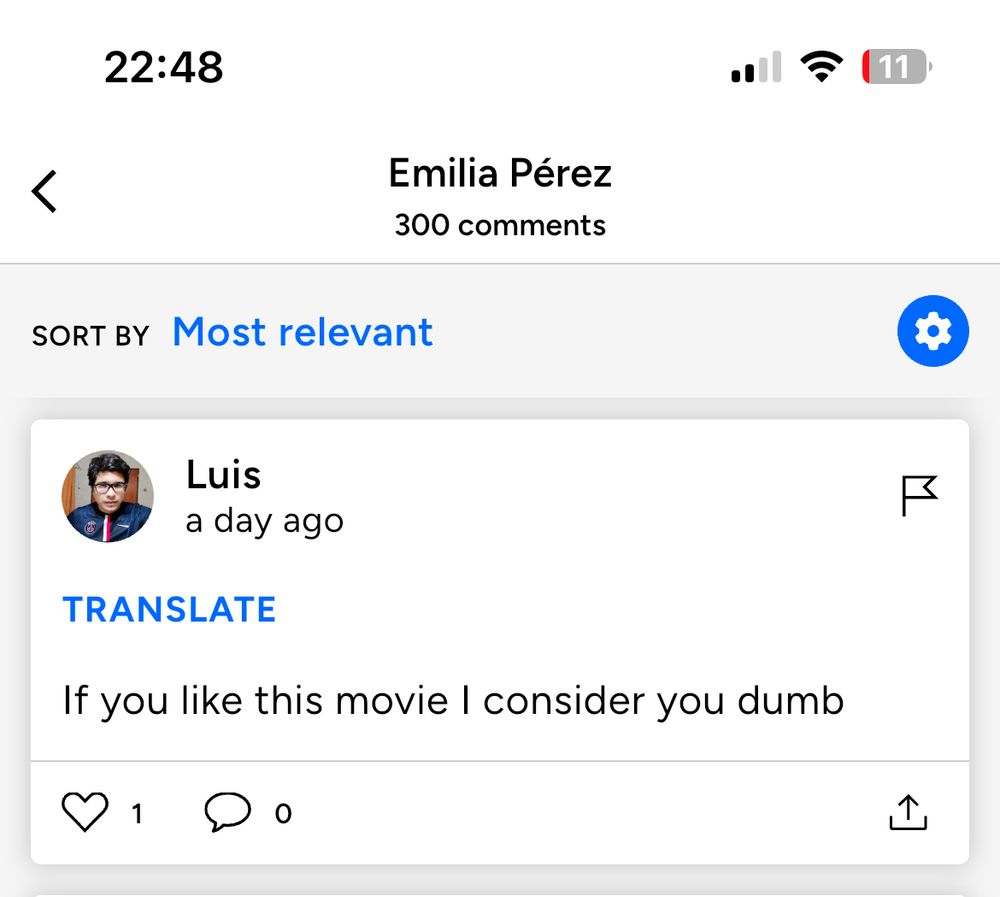
Task: Tap the Emilia Pérez page title
Action: tap(500, 173)
